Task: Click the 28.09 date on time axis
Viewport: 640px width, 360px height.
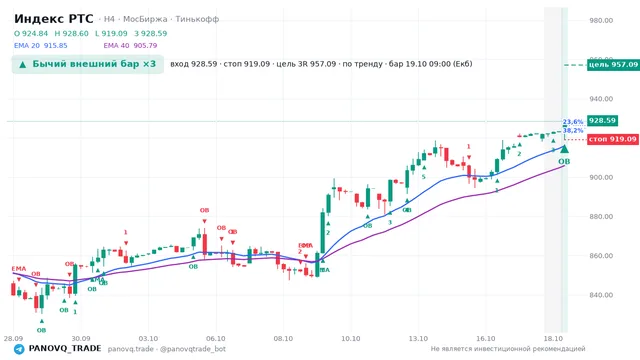Action: pos(13,339)
